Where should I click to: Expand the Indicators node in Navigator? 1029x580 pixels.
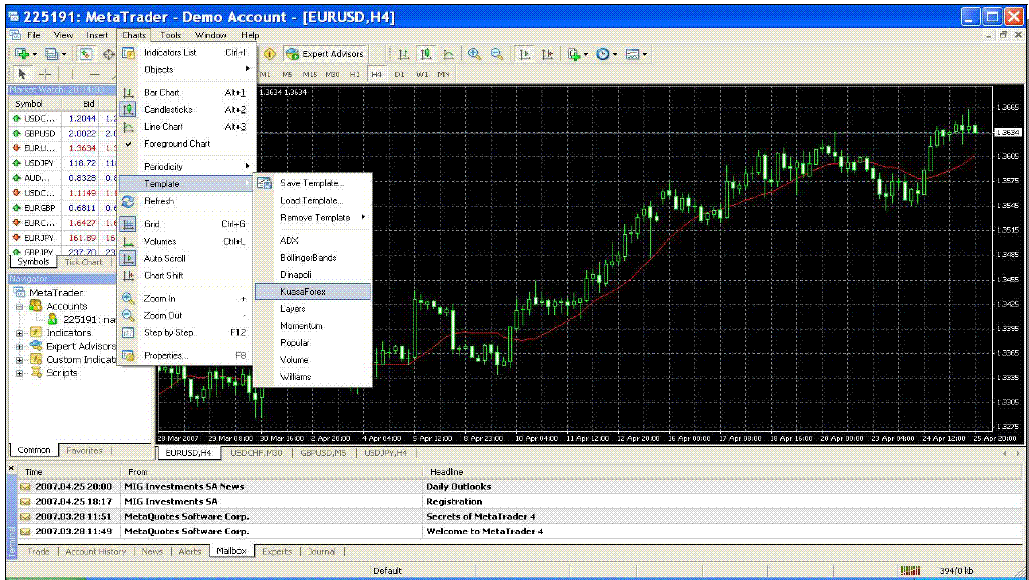click(x=21, y=333)
